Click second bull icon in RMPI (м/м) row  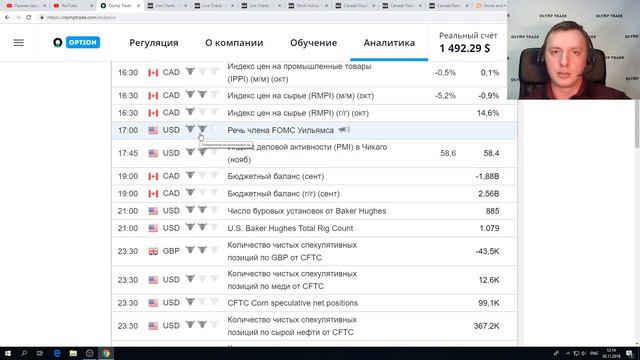202,94
